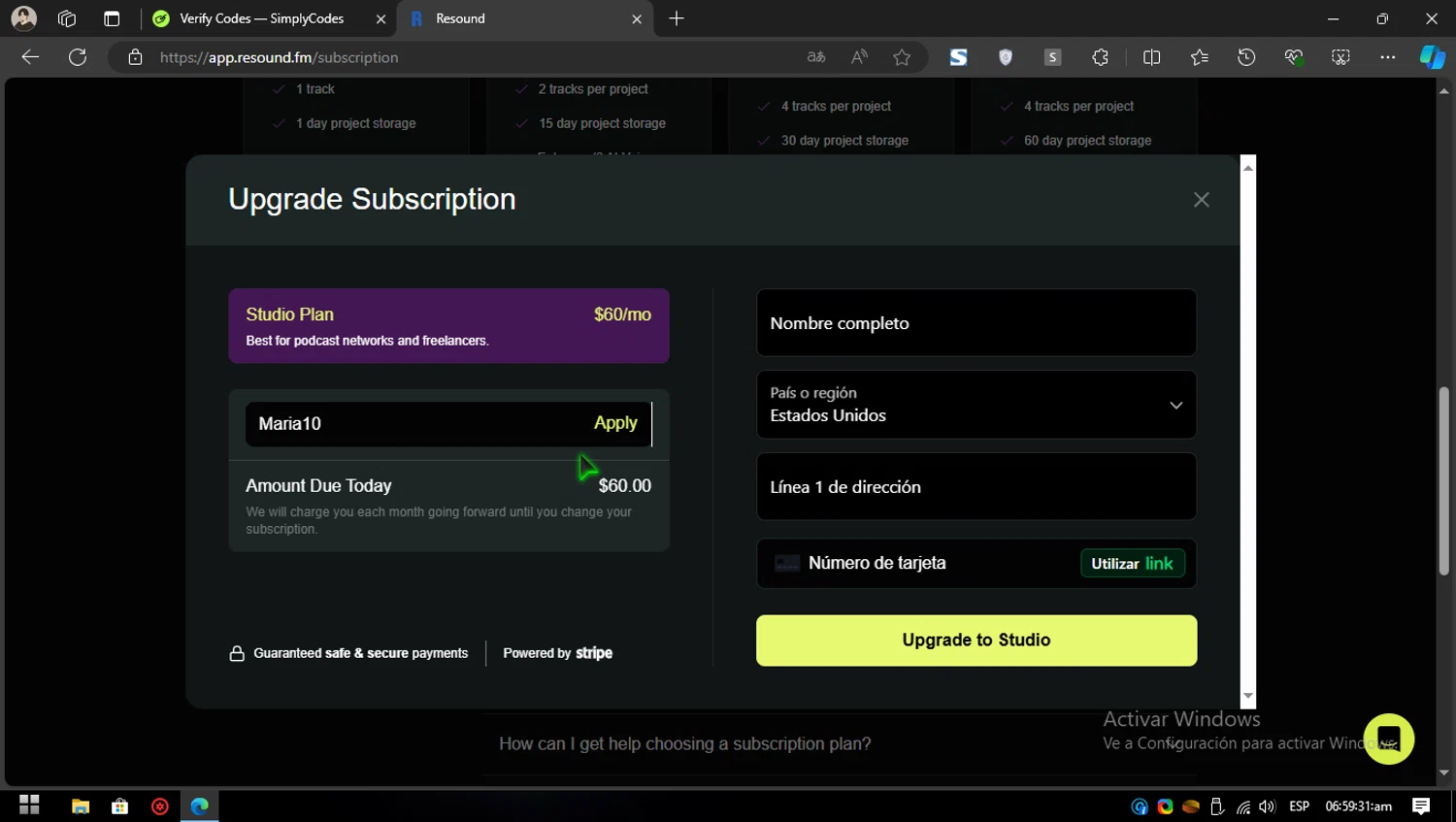View site information lock icon

tap(136, 57)
